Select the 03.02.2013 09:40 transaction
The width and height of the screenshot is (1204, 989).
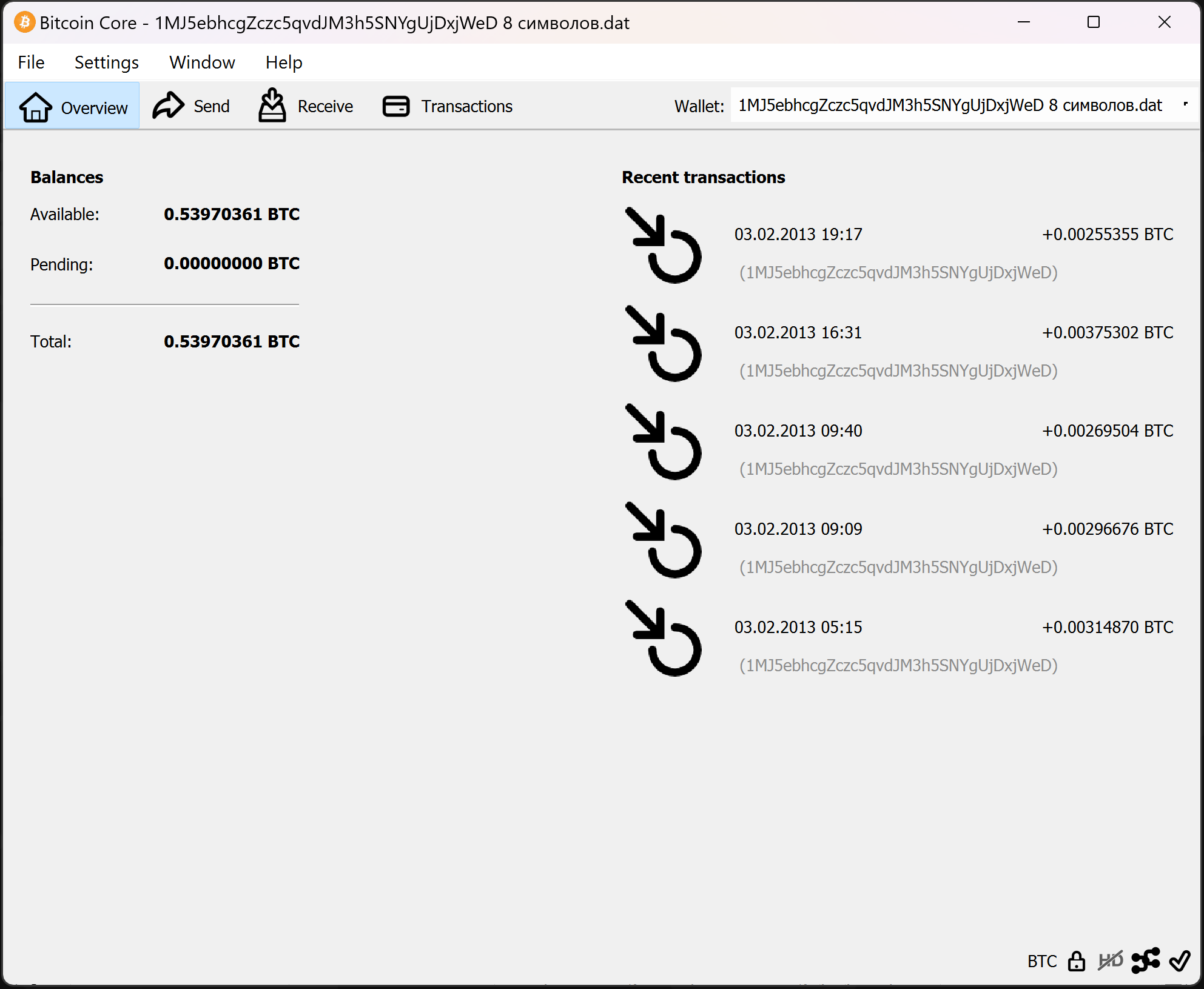coord(798,431)
